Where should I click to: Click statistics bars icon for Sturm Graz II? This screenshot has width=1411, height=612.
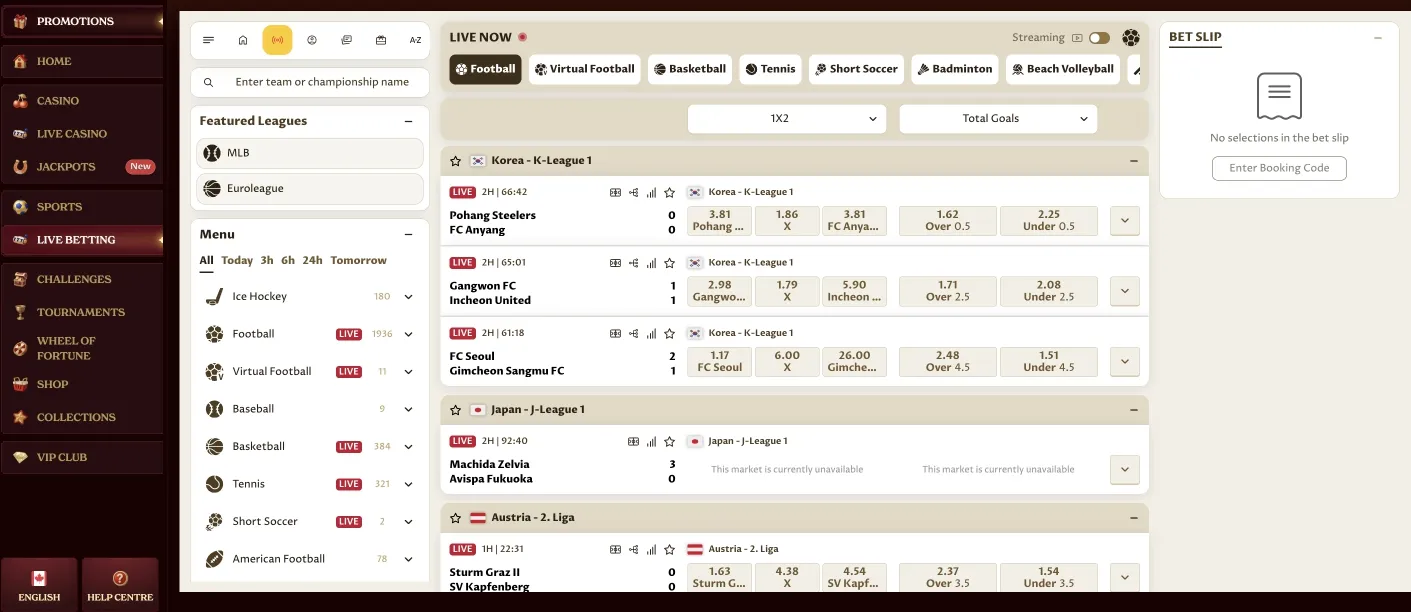pyautogui.click(x=652, y=549)
